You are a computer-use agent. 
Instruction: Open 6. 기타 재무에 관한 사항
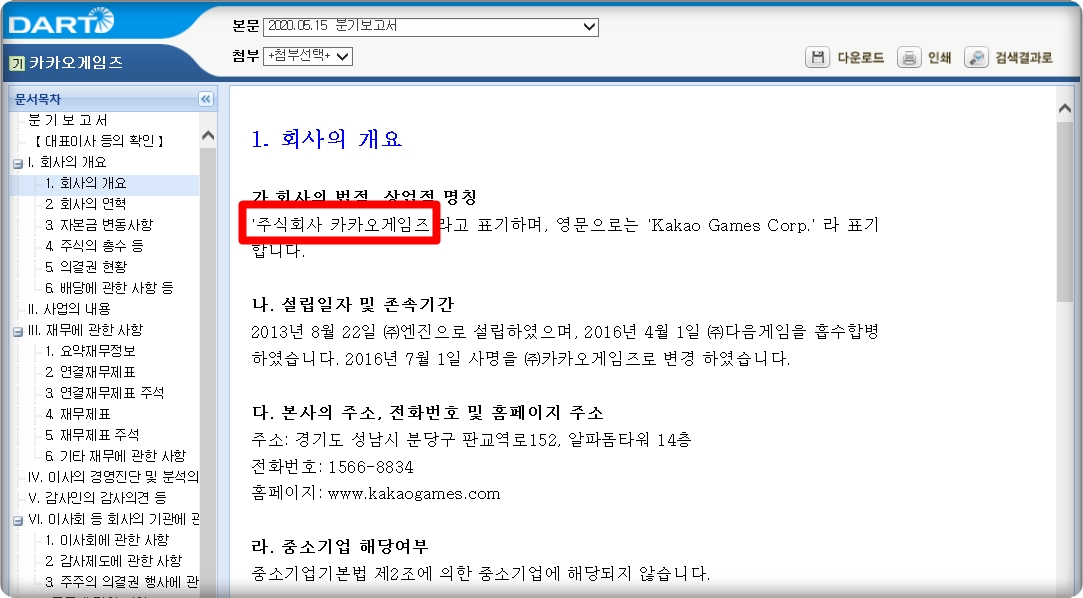[x=116, y=456]
